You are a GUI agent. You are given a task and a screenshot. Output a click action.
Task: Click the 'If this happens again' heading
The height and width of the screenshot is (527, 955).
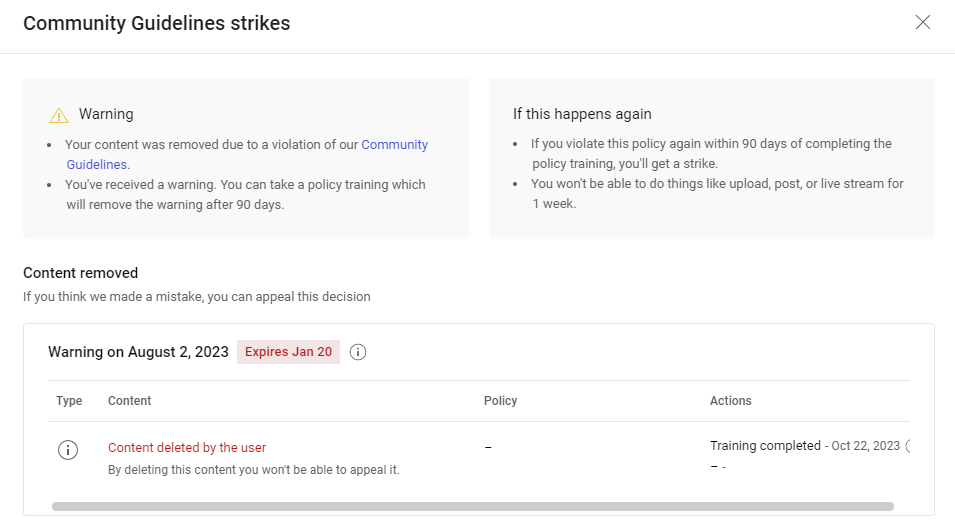pyautogui.click(x=582, y=114)
